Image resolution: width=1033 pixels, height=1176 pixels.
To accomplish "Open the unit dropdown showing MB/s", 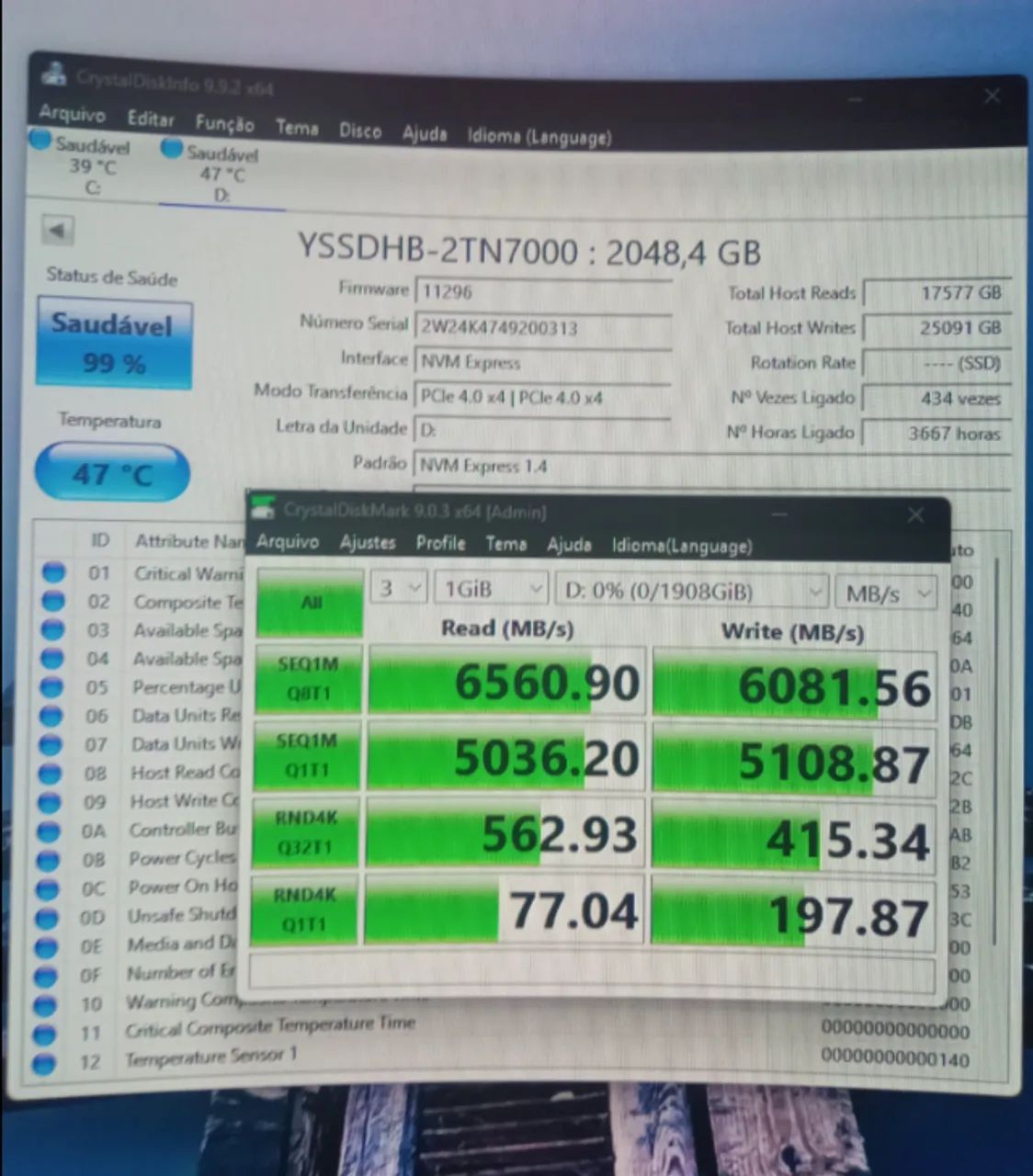I will [x=885, y=594].
